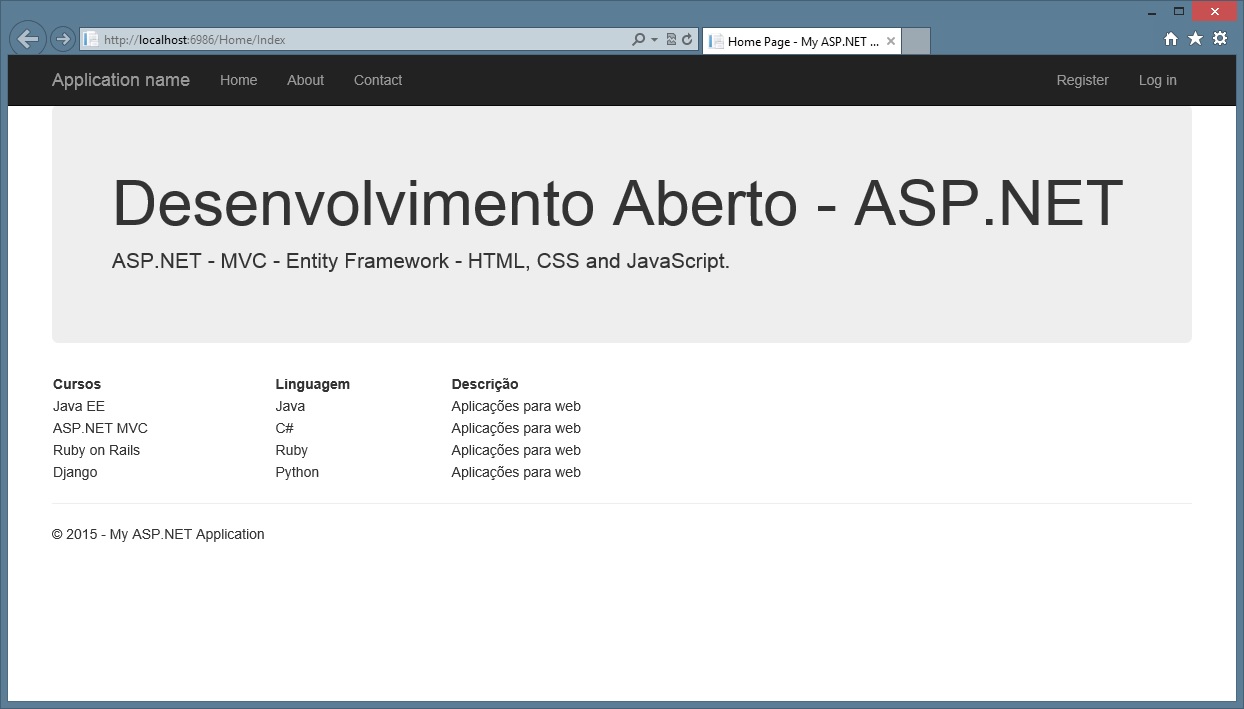Open a new blank tab
Screen dimensions: 1244x709
click(x=916, y=41)
